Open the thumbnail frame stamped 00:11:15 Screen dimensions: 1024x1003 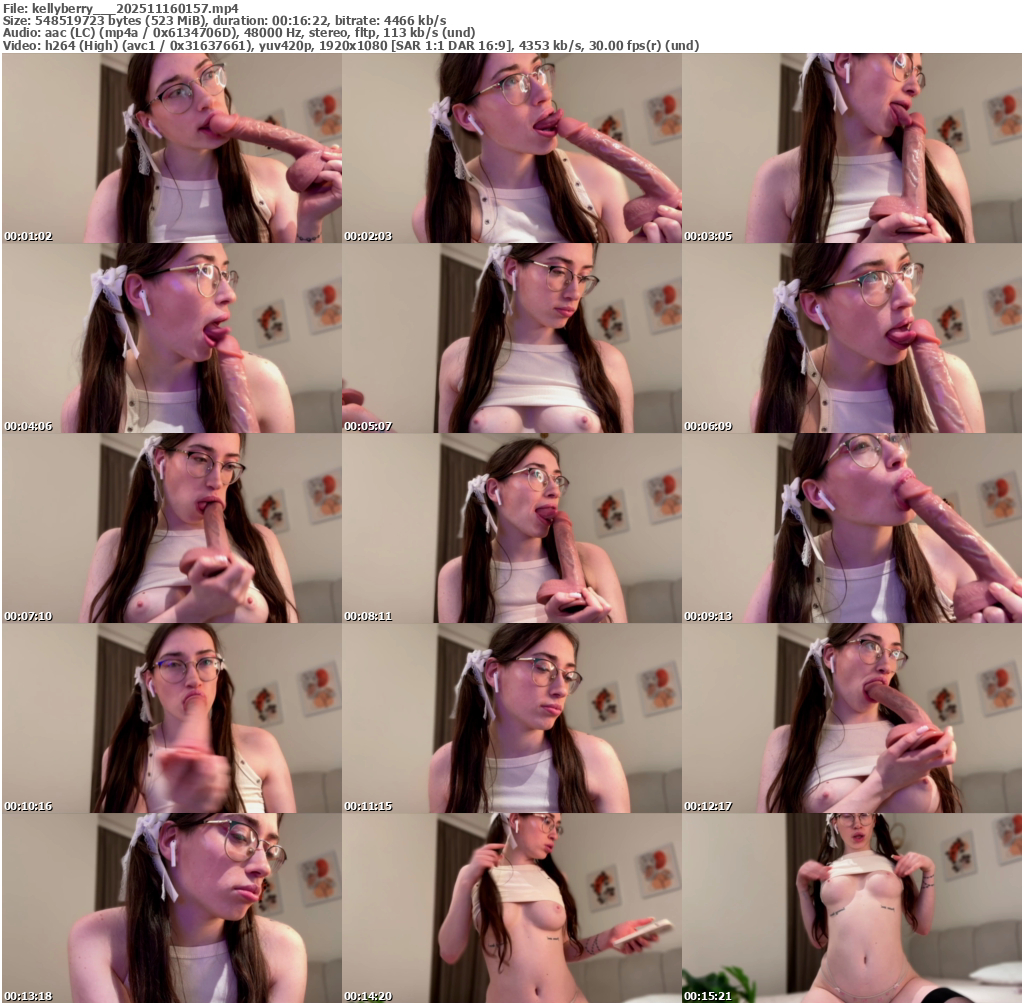pos(512,718)
